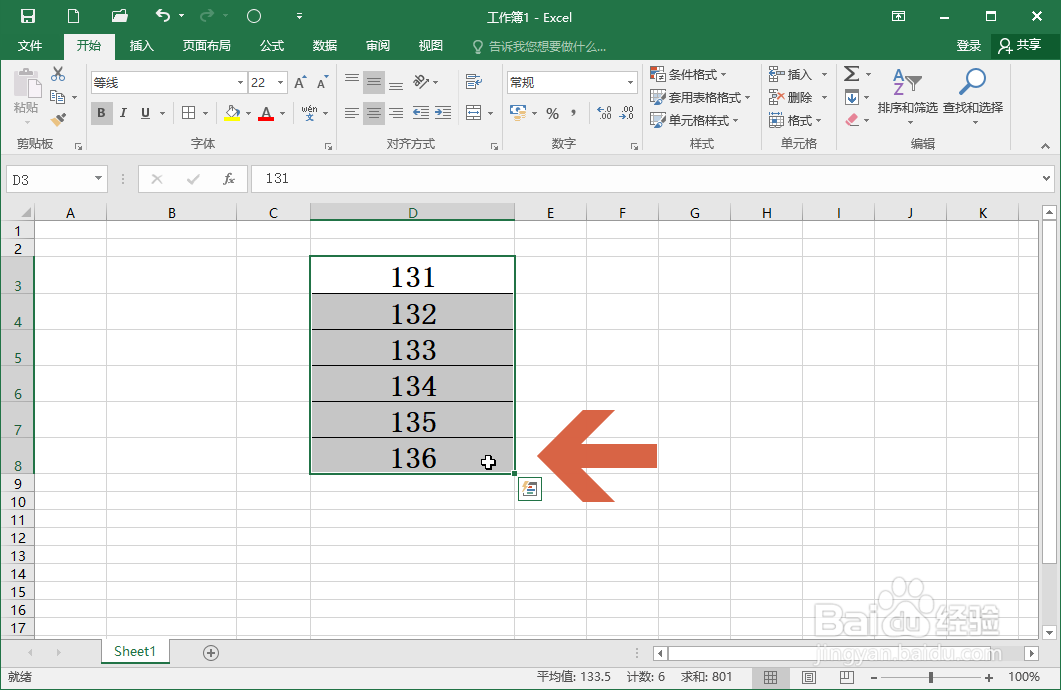Apply percent style format
Screen dimensions: 1061x690
pos(553,113)
